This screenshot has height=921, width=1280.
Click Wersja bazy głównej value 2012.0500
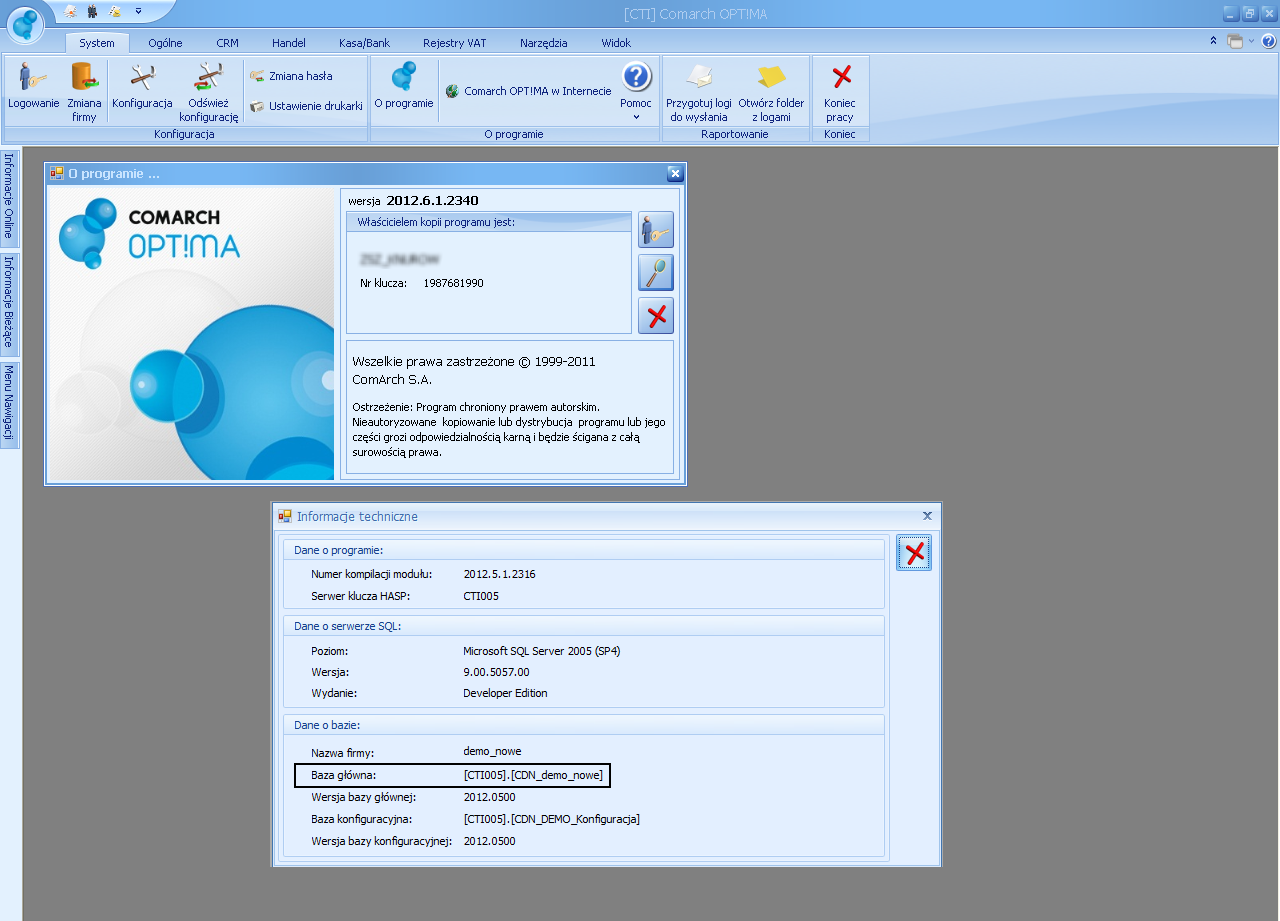click(x=489, y=797)
